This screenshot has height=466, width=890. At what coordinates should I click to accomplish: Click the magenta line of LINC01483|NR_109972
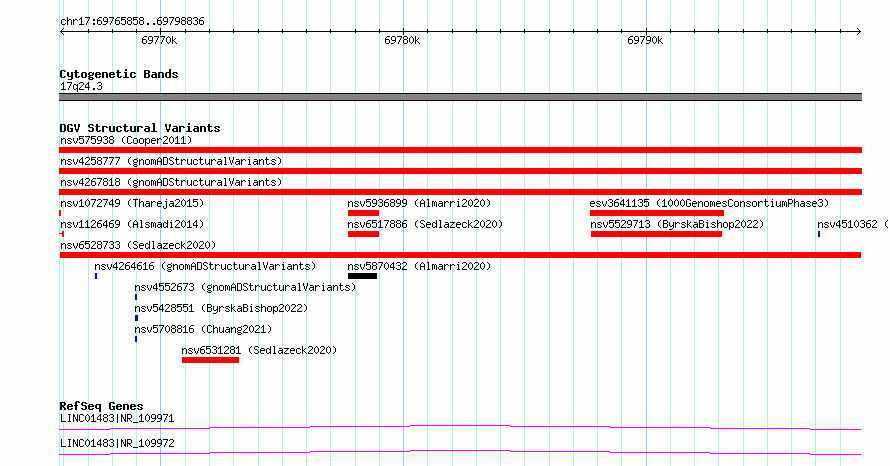[x=460, y=452]
